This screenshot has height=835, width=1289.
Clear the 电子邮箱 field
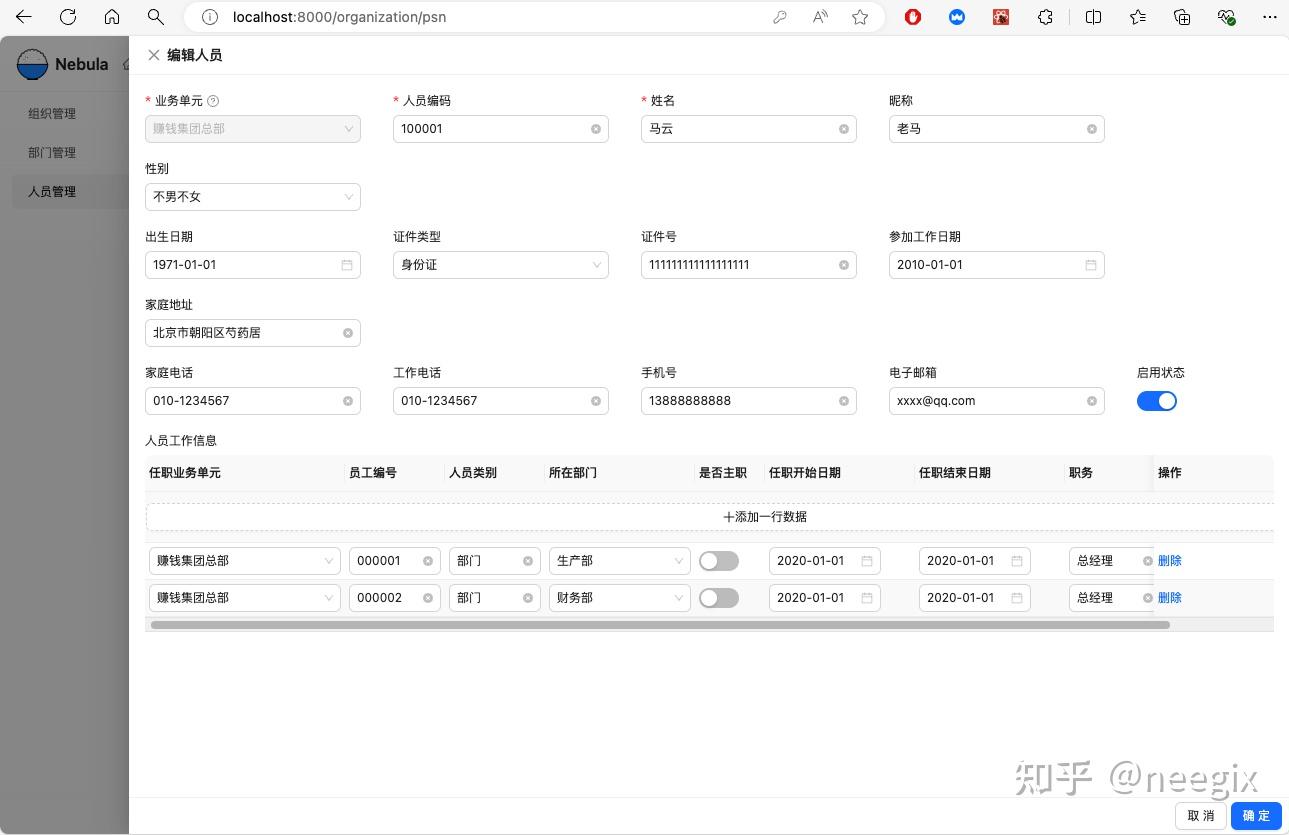(1090, 400)
